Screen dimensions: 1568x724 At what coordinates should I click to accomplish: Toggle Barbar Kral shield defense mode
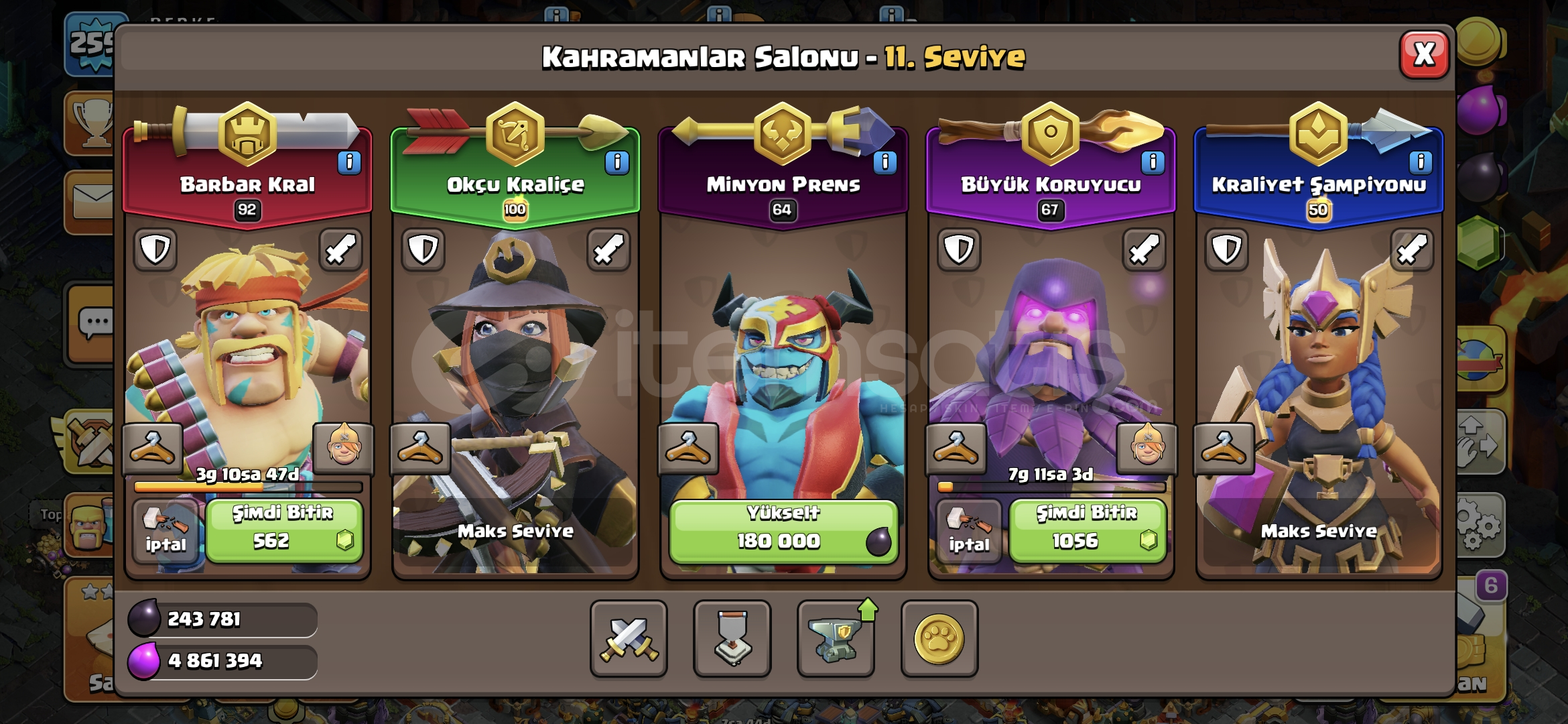(155, 249)
